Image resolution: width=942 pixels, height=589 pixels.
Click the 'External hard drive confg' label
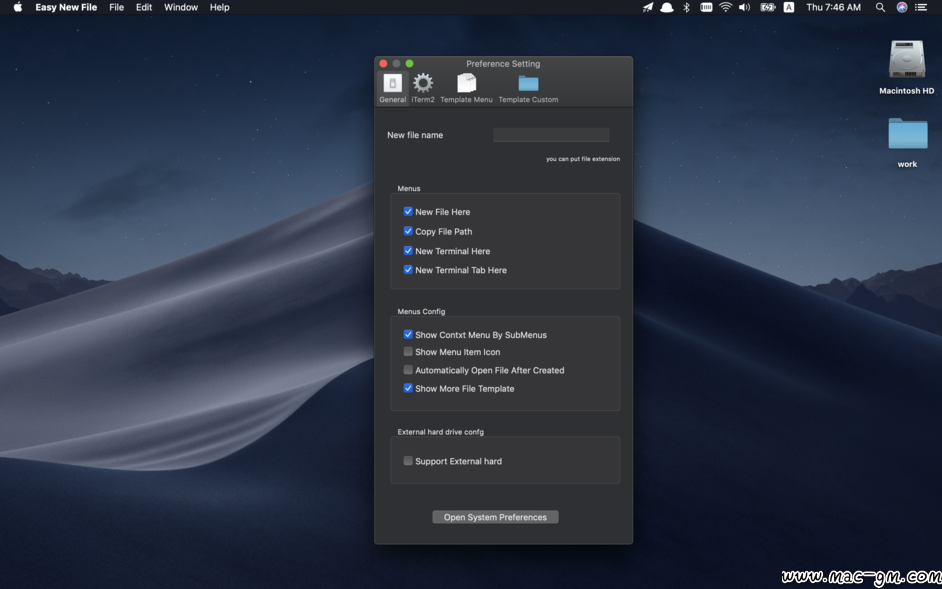pyautogui.click(x=440, y=432)
